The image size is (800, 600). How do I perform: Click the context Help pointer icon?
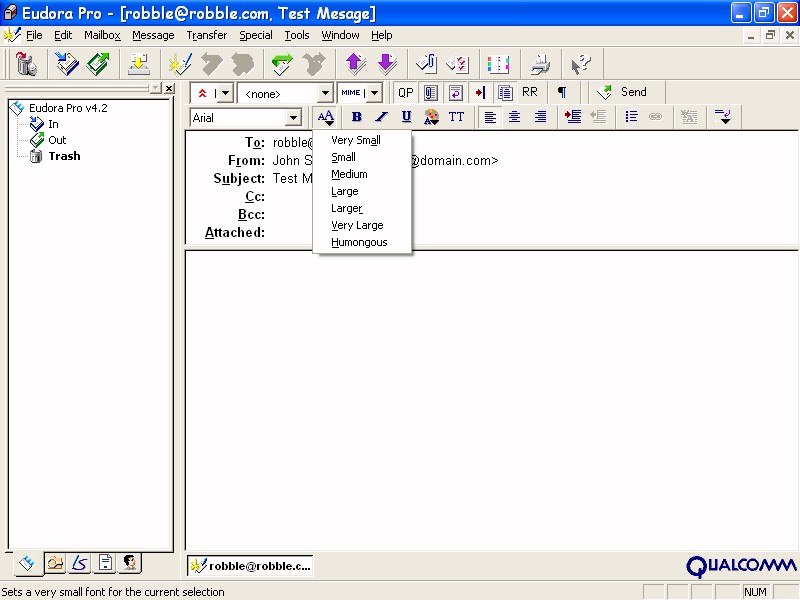tap(581, 64)
